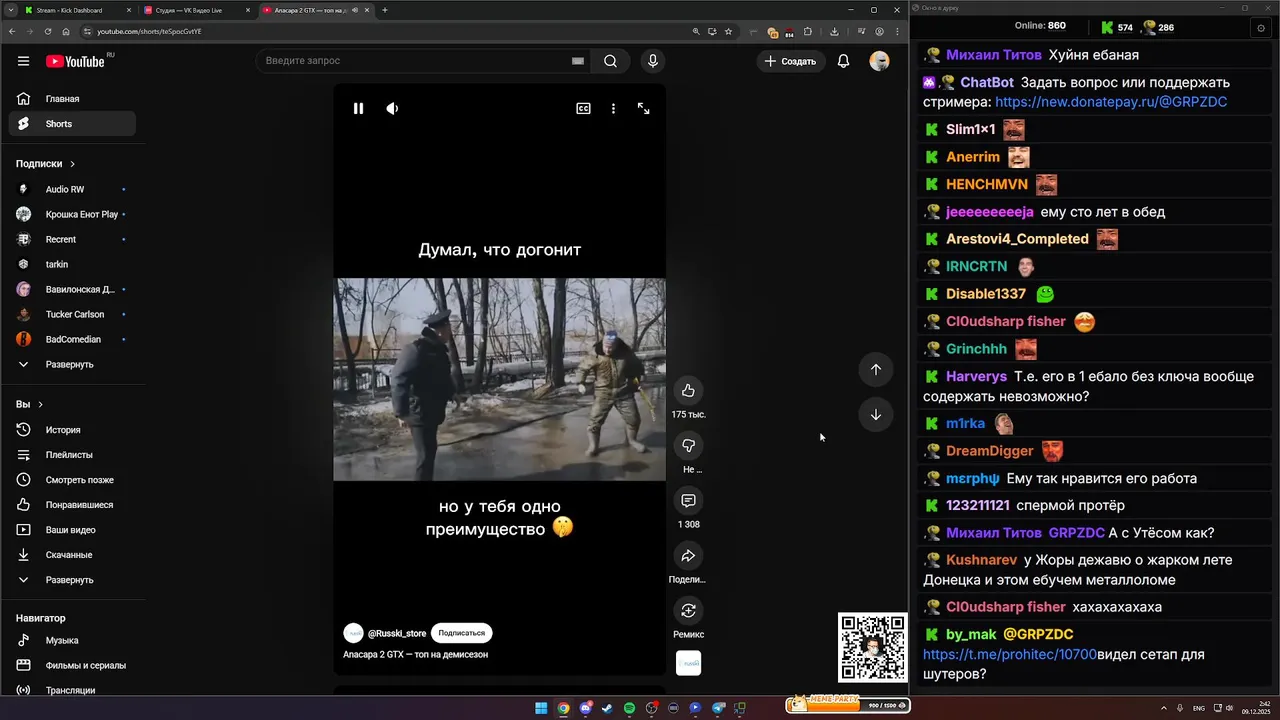Open Tucker Carlson subscription
The height and width of the screenshot is (720, 1280).
click(x=72, y=314)
